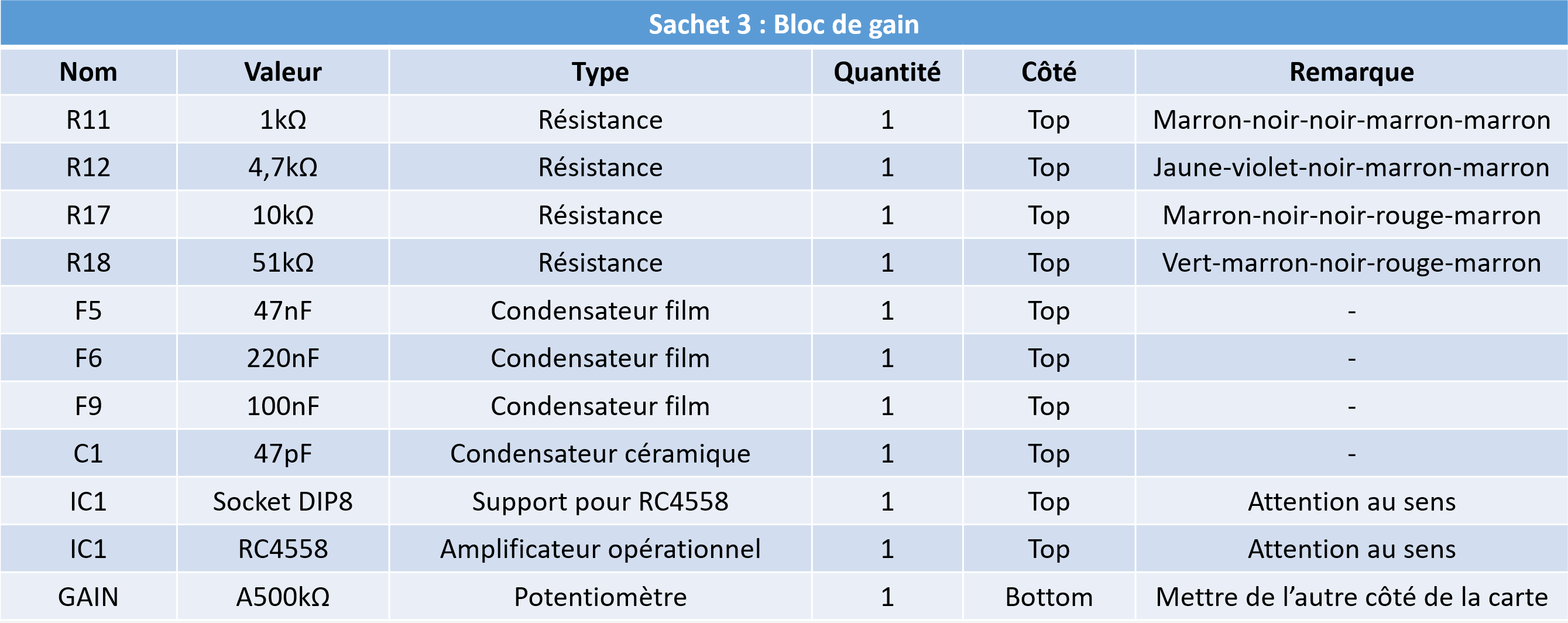Select the Nom column header
The width and height of the screenshot is (1568, 623).
(88, 72)
